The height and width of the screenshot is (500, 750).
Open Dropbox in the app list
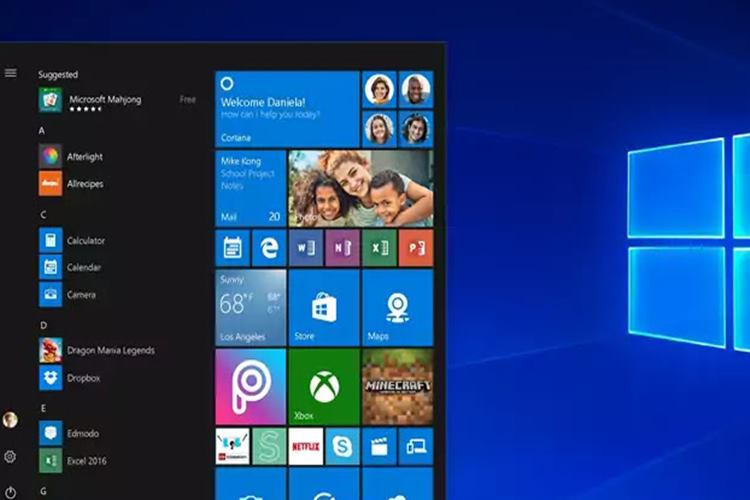(70, 378)
